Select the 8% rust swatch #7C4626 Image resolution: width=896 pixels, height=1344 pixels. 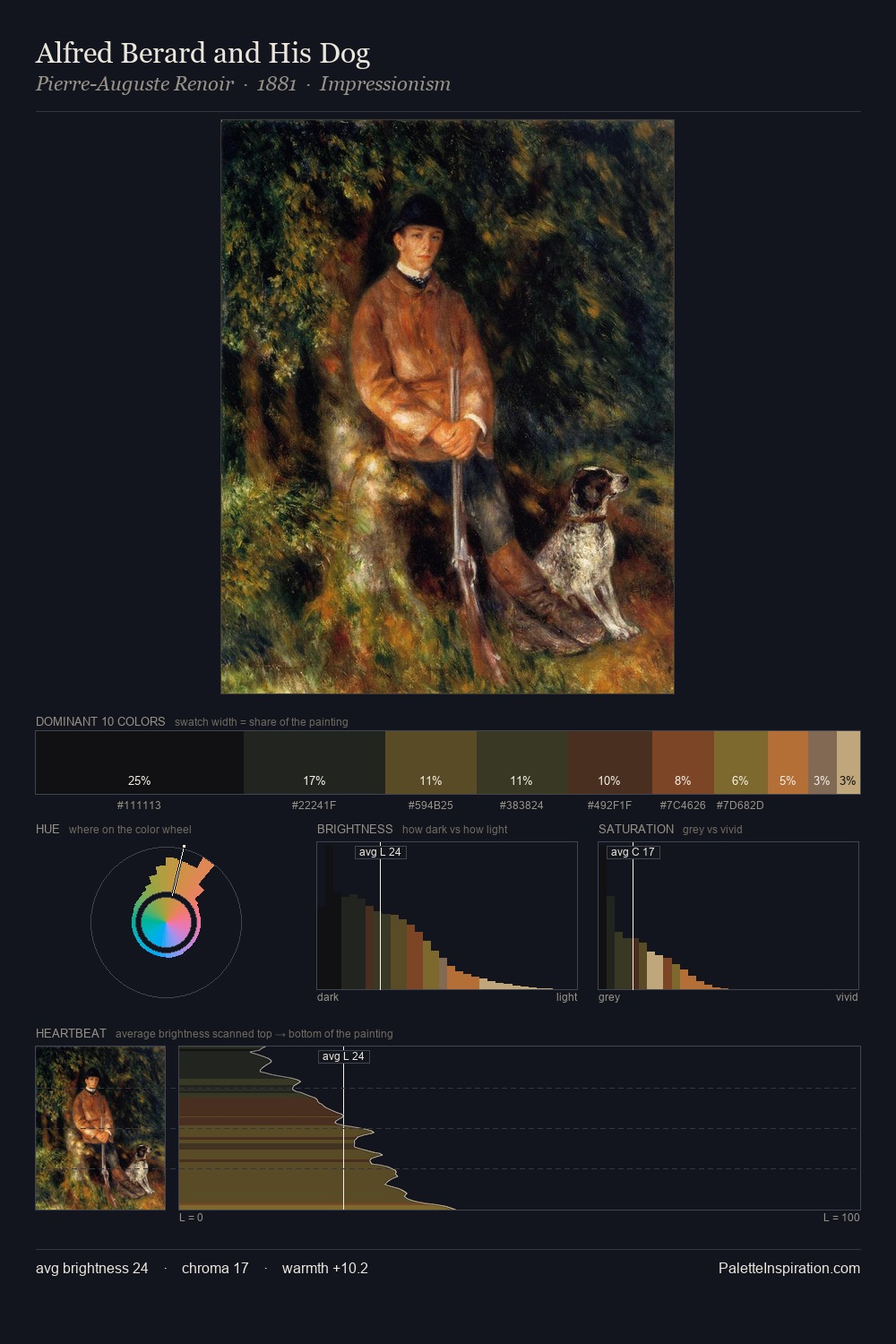[x=683, y=762]
